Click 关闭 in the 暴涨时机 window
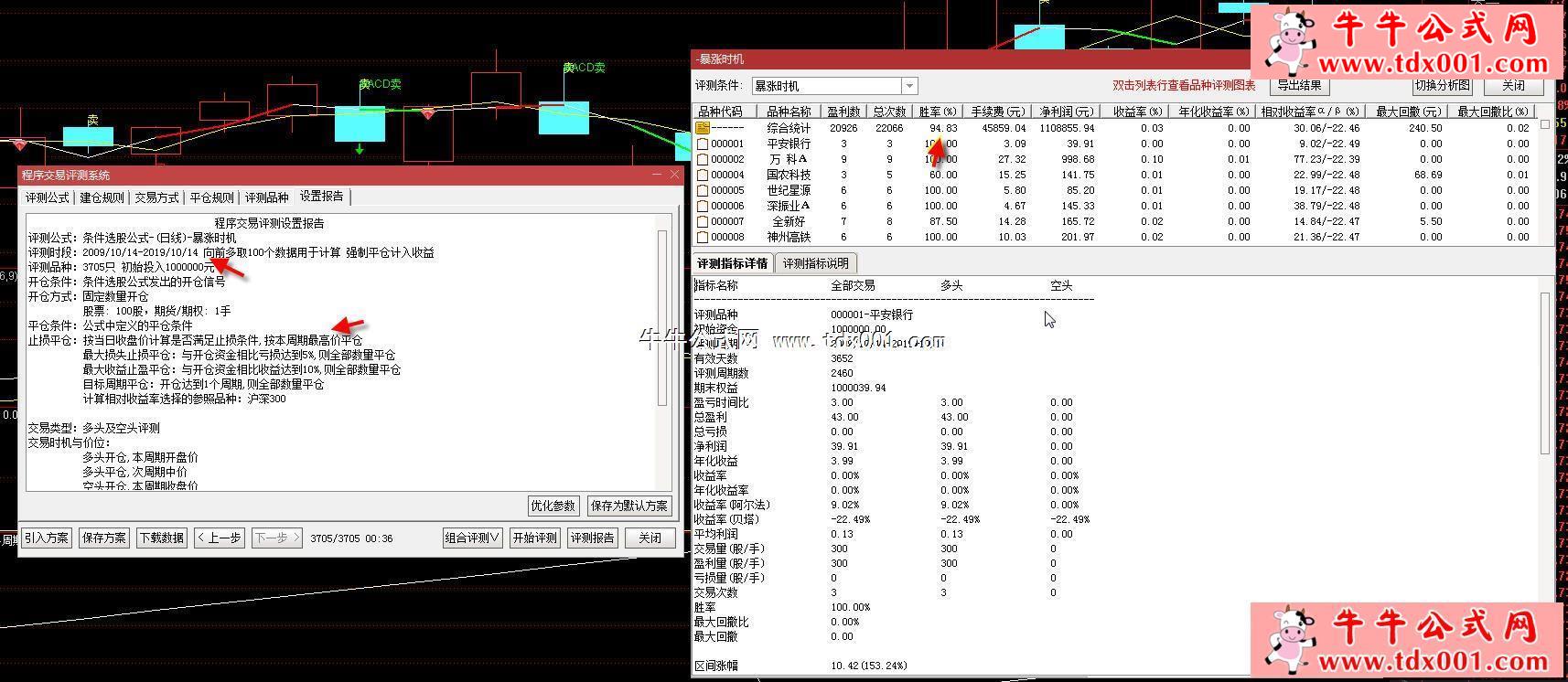This screenshot has height=682, width=1568. [1513, 85]
